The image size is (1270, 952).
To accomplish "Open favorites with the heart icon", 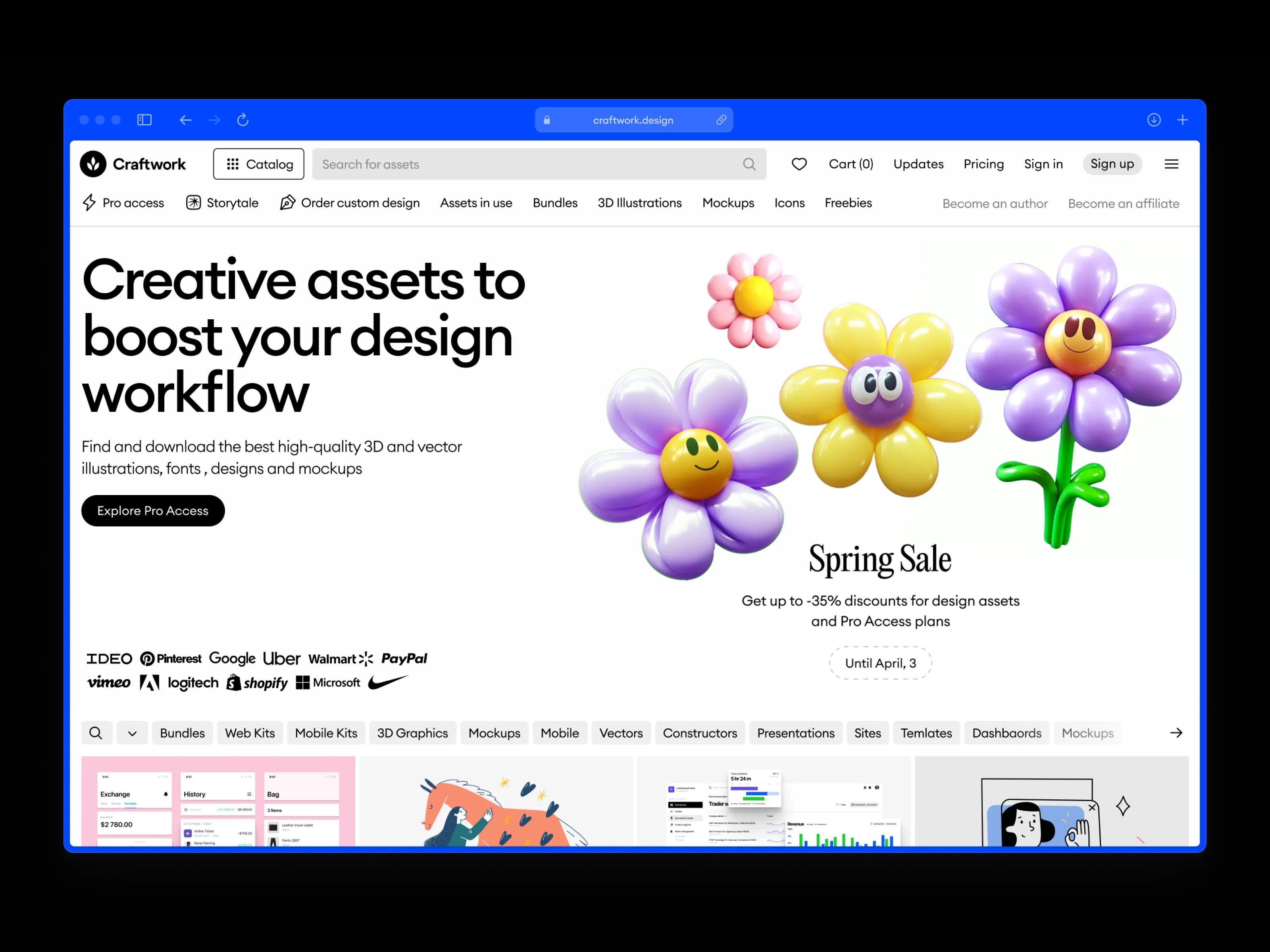I will 799,164.
